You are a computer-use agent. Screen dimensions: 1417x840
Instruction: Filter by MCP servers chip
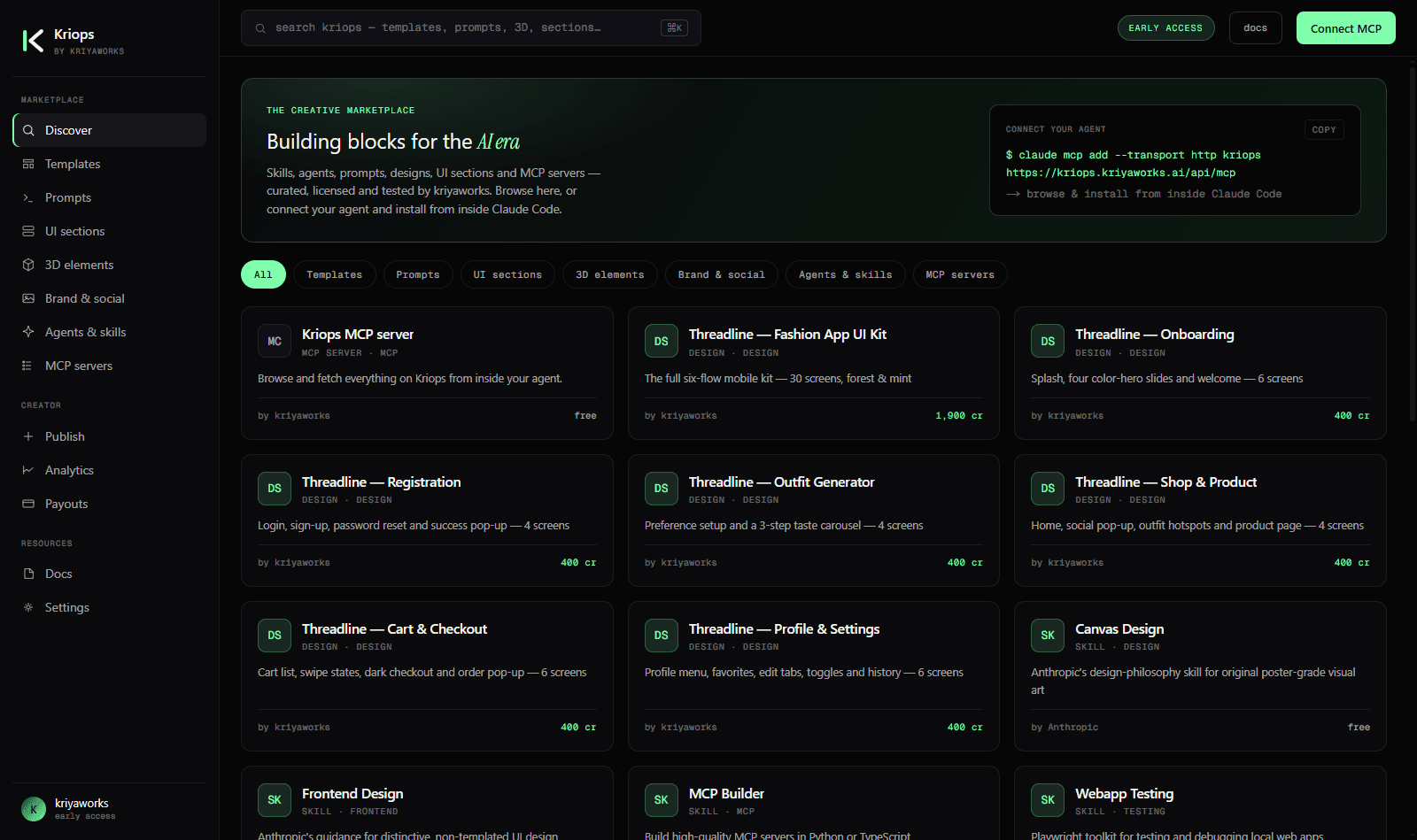pos(960,274)
